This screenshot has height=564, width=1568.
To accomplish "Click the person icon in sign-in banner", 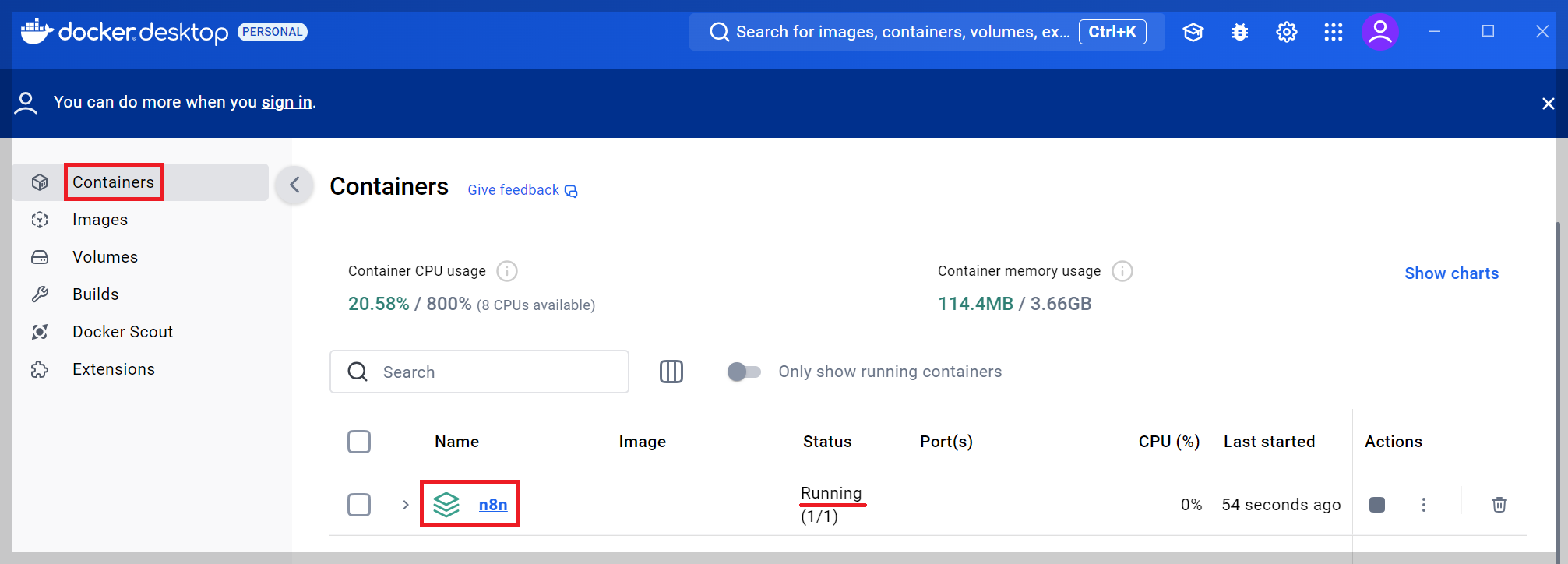I will point(26,103).
